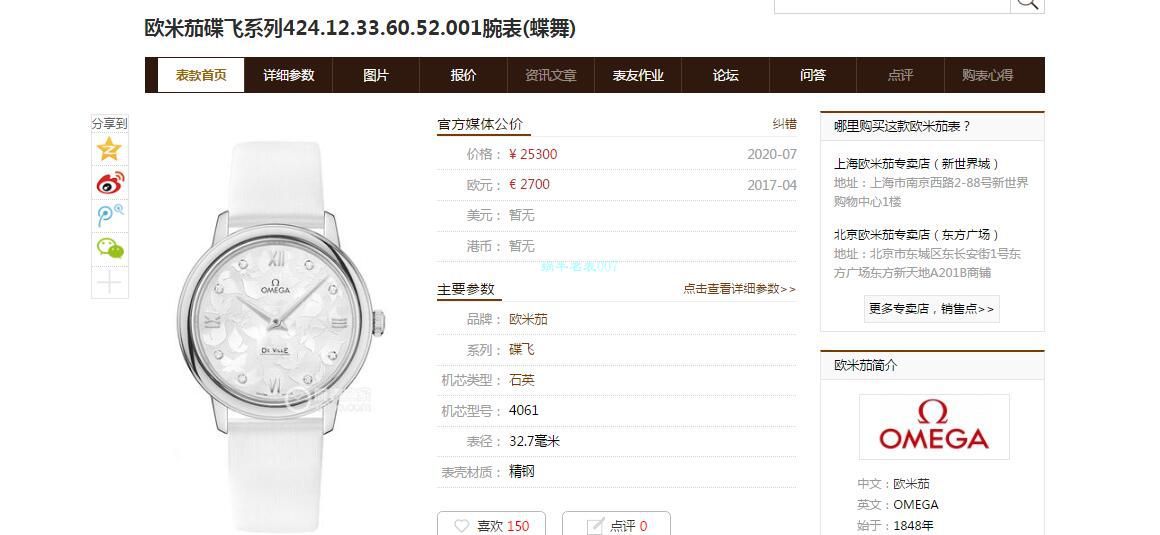Click the heart icon beside 喜欢 150
This screenshot has width=1160, height=535.
[x=462, y=526]
